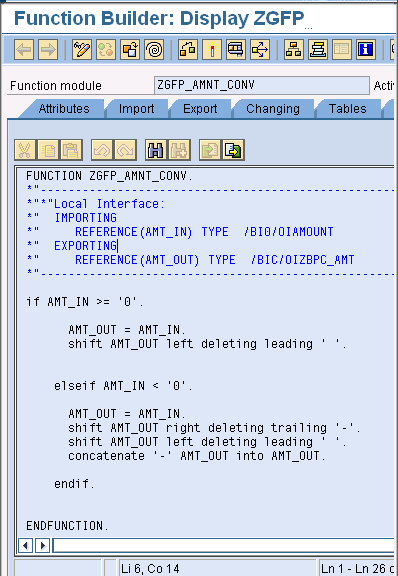This screenshot has width=398, height=576.
Task: Click the line "if AMT_IN >= '0'."
Action: pyautogui.click(x=85, y=302)
